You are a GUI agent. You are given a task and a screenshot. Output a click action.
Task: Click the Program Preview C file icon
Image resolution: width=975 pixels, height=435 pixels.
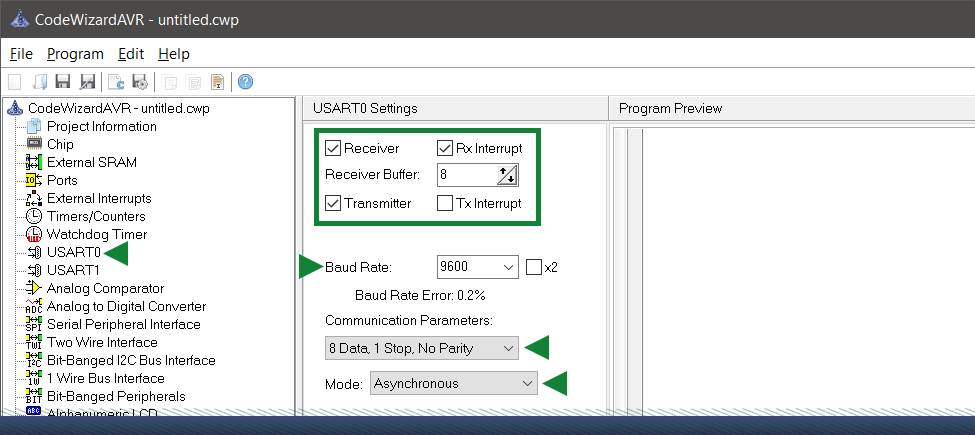point(115,82)
